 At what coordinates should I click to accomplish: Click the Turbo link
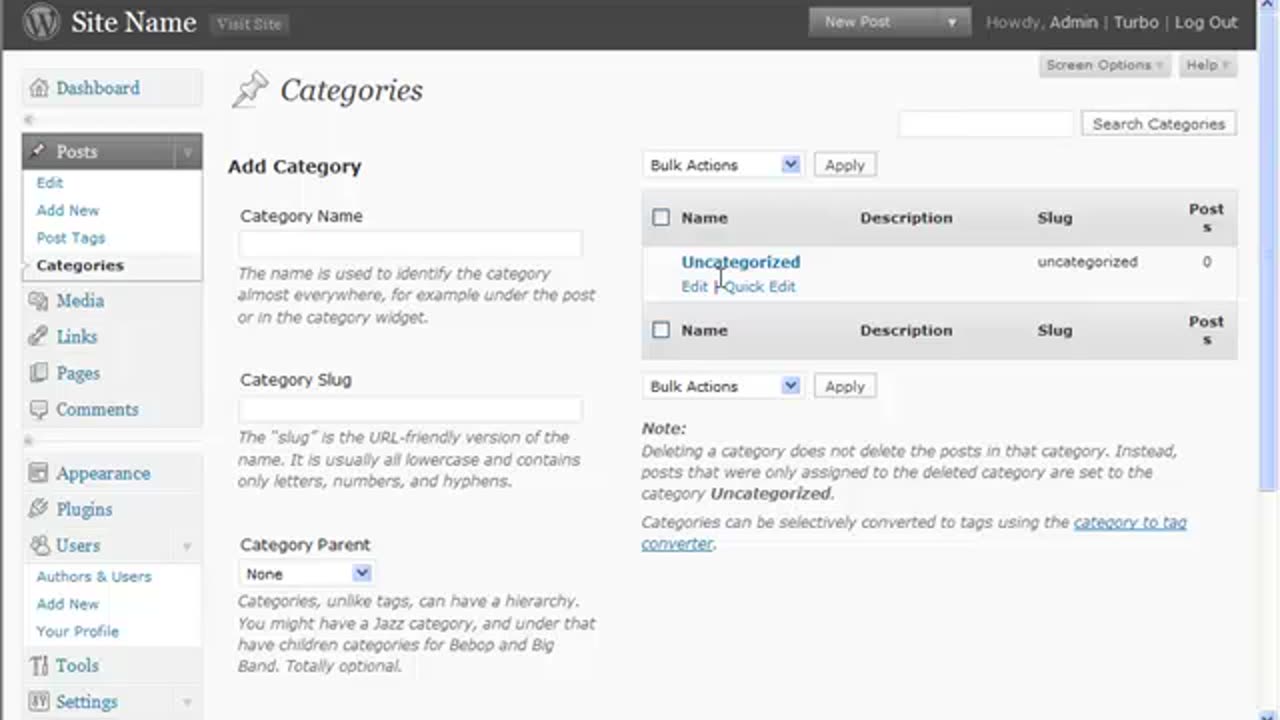click(1136, 22)
